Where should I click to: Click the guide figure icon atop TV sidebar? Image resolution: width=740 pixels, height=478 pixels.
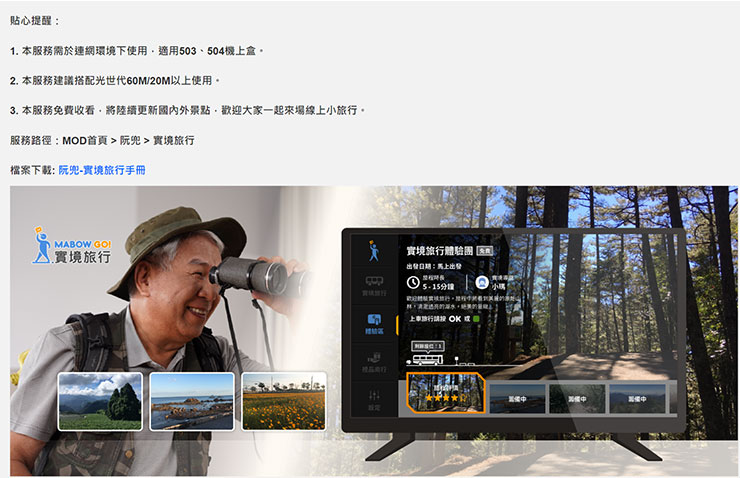pyautogui.click(x=374, y=250)
